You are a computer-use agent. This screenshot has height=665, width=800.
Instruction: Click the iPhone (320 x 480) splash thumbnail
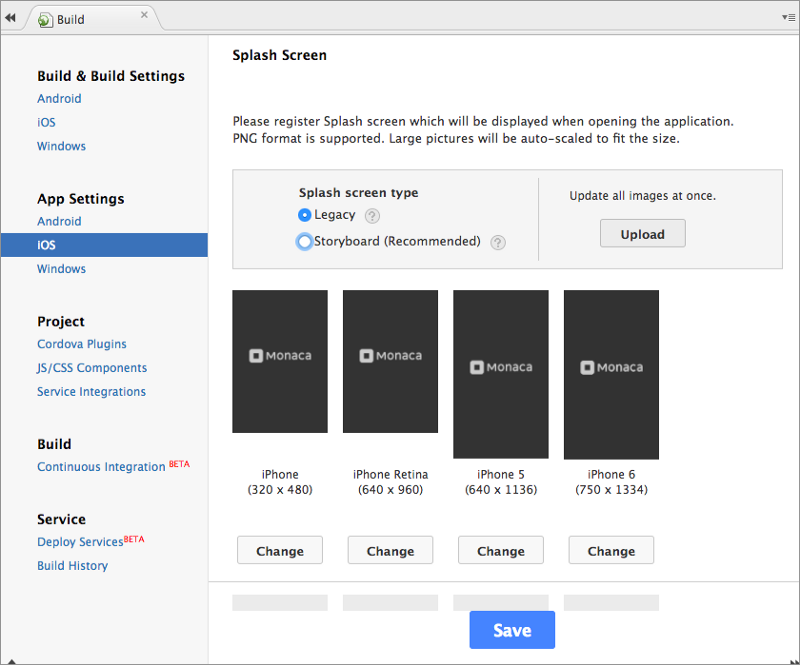(x=280, y=361)
